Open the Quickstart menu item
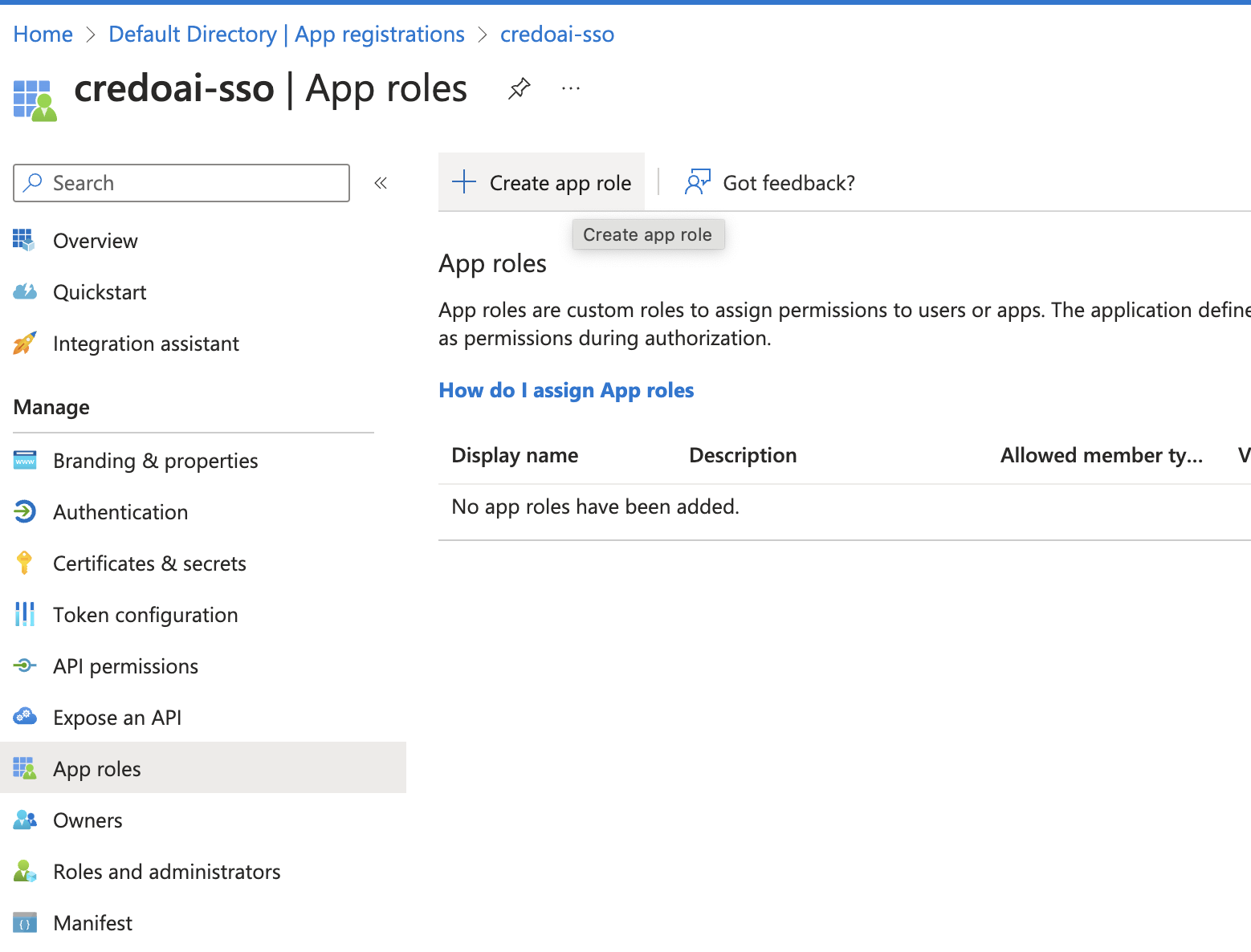 click(100, 292)
